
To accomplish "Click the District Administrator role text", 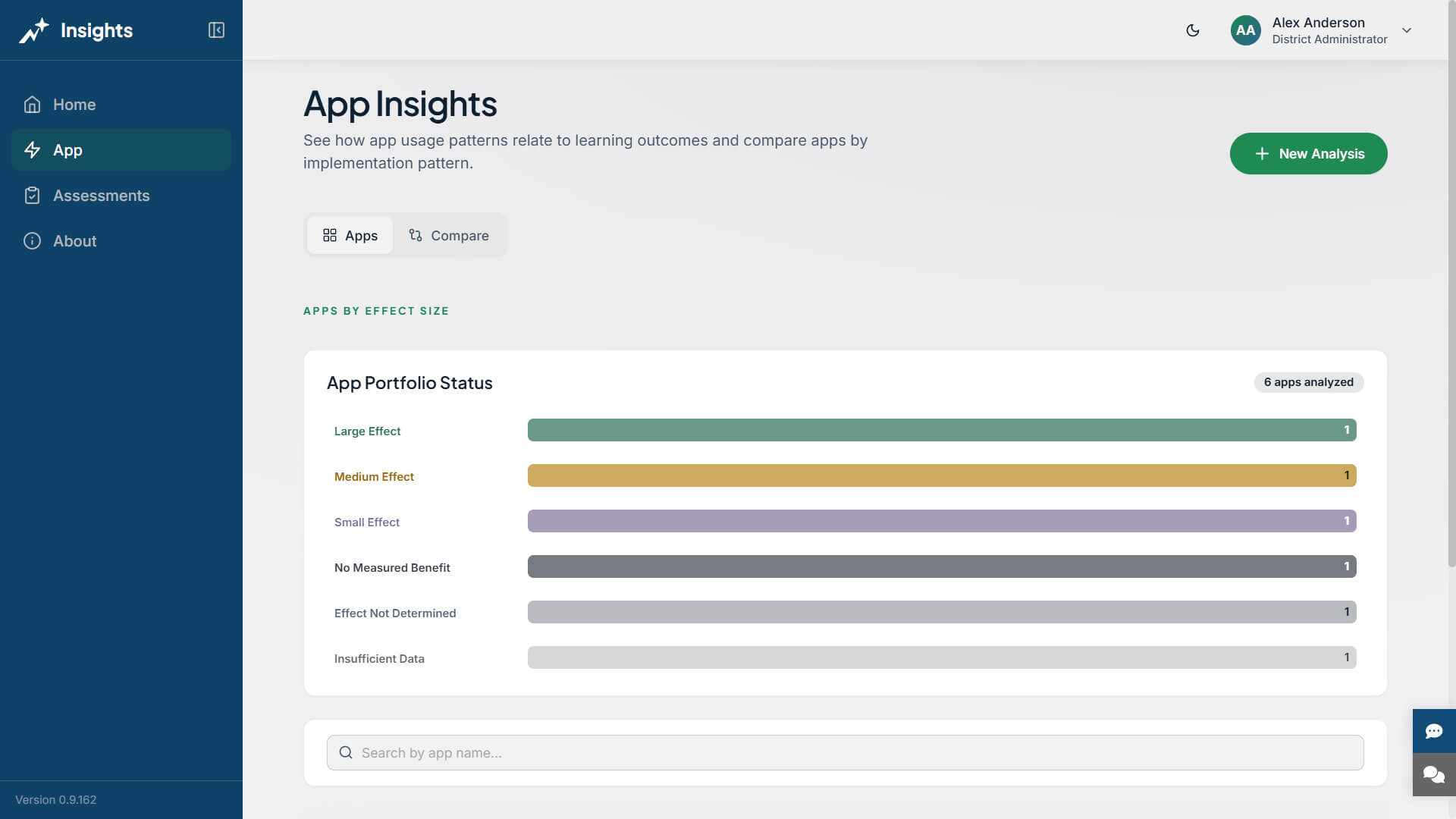I will coord(1329,39).
